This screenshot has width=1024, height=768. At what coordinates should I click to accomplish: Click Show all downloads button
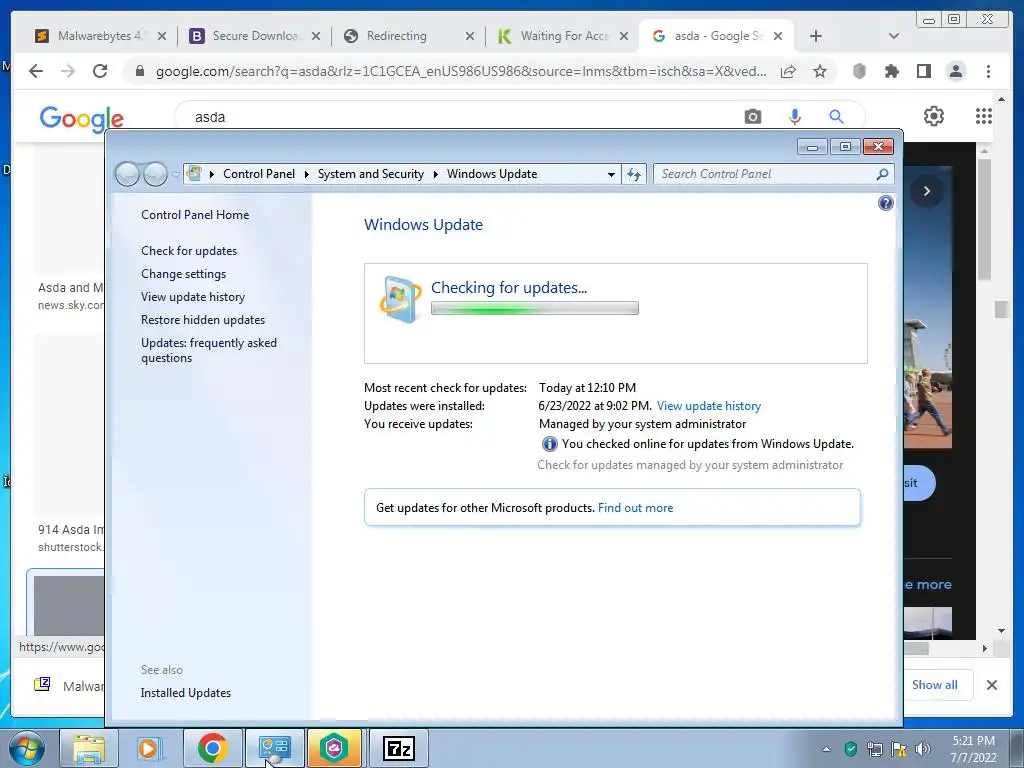(x=935, y=684)
